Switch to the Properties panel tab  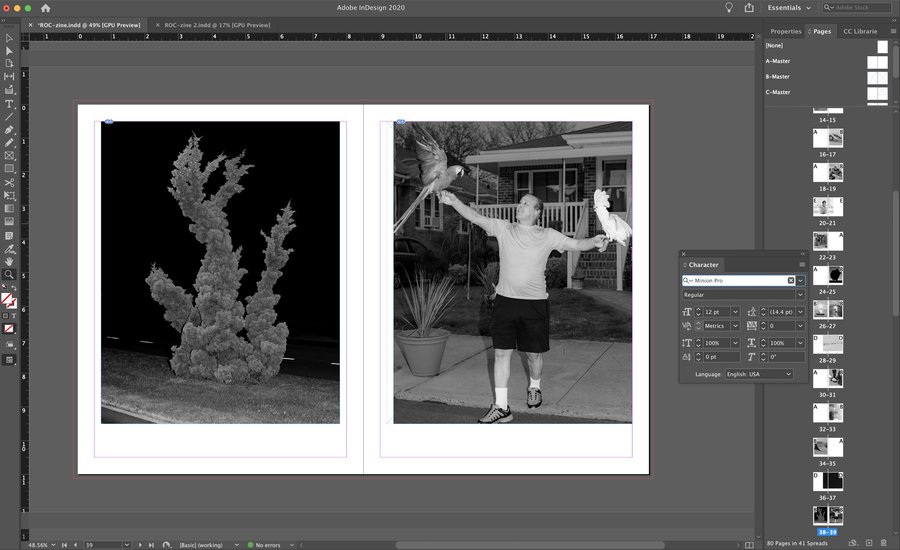point(785,31)
